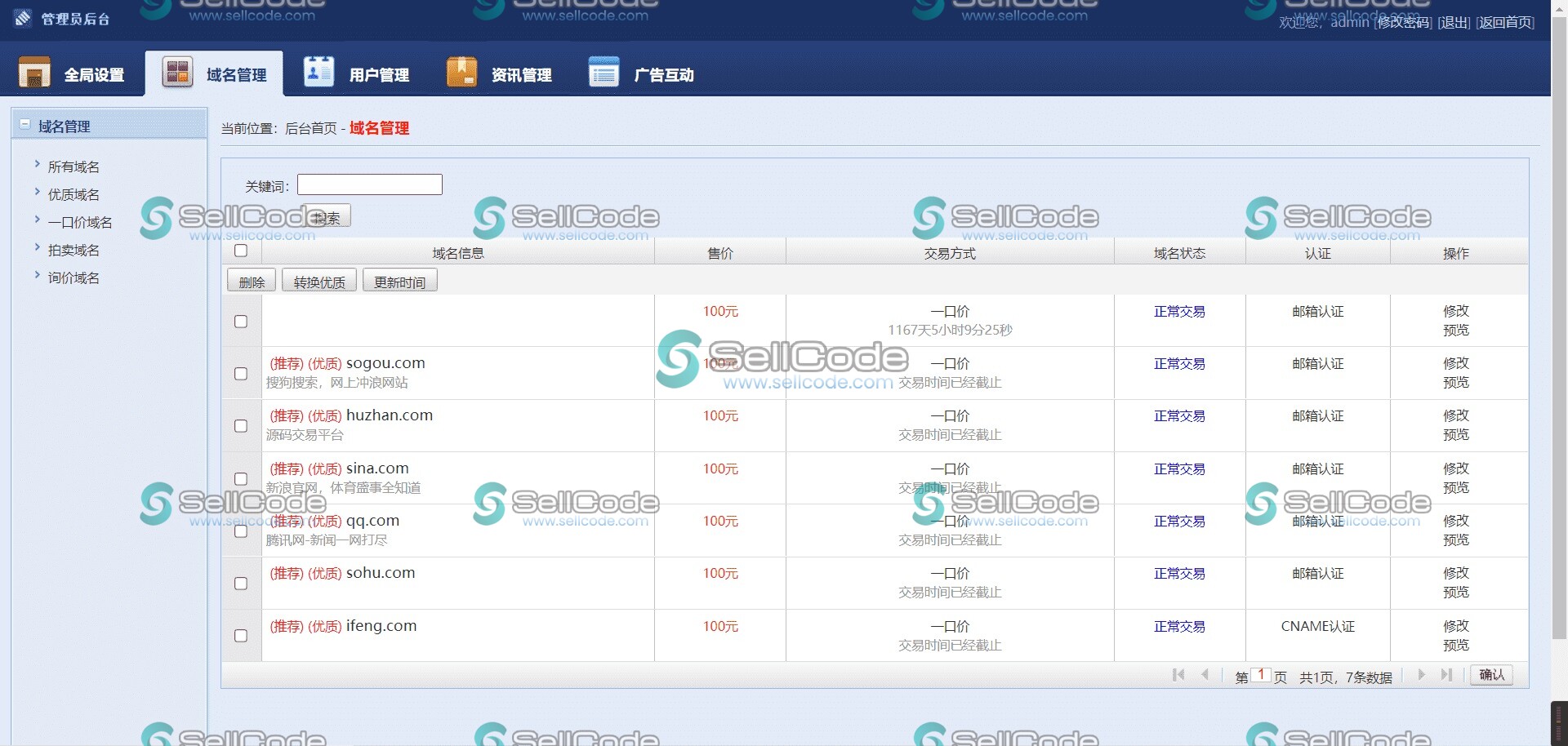Go to previous page arrow icon
This screenshot has height=746, width=1568.
coord(1205,675)
